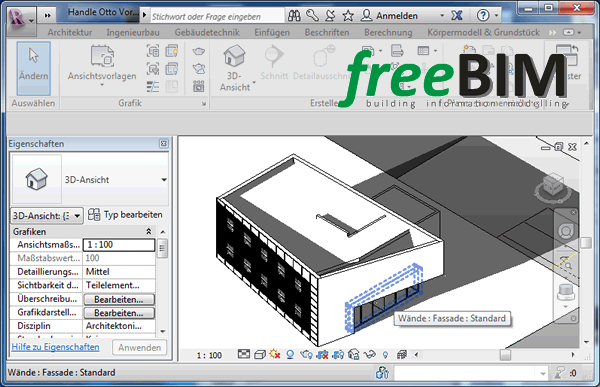Click the Ansichtsmaßstab 1:100 field
600x387 pixels.
(x=119, y=245)
